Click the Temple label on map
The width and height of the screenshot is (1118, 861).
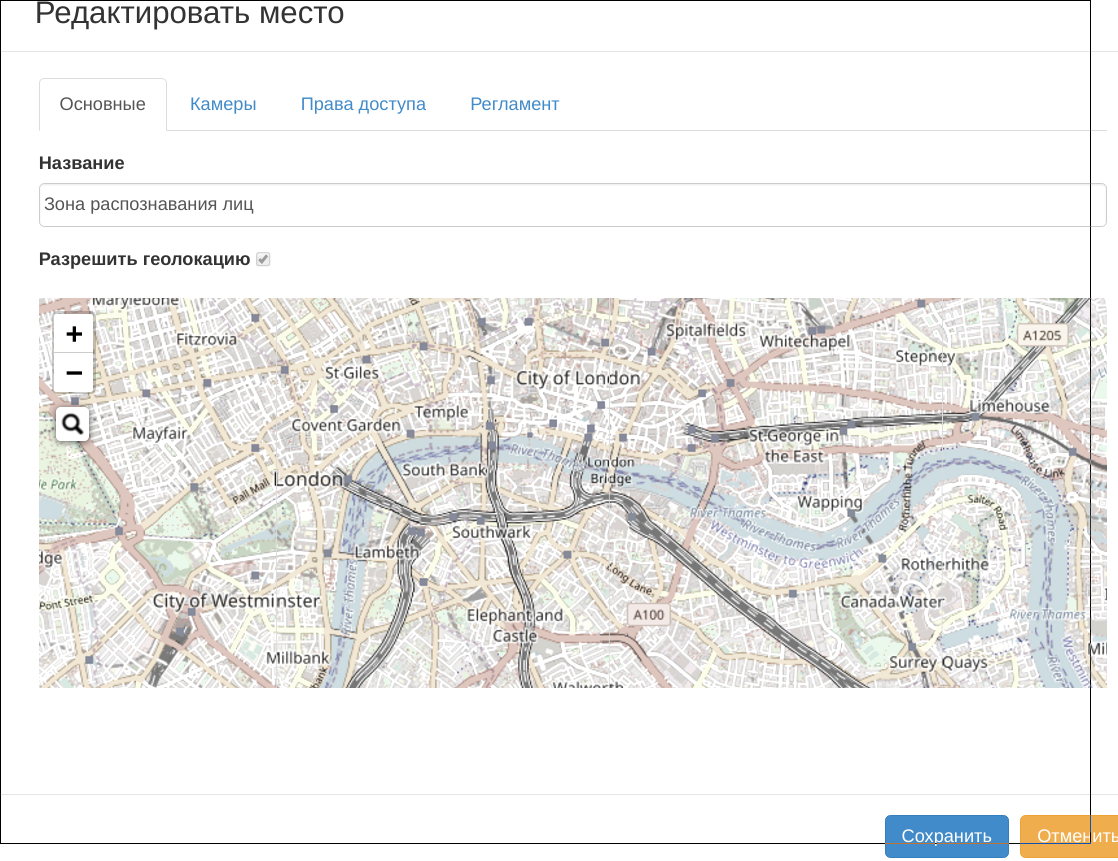coord(441,412)
